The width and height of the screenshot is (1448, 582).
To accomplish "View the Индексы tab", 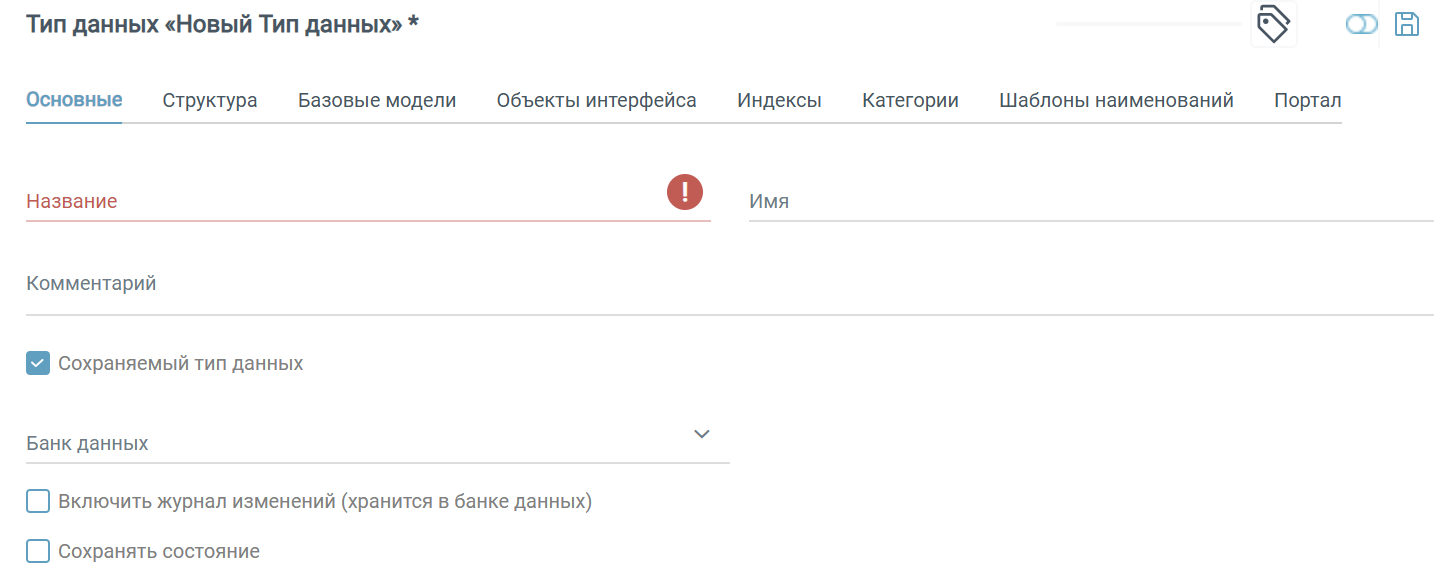I will click(779, 100).
